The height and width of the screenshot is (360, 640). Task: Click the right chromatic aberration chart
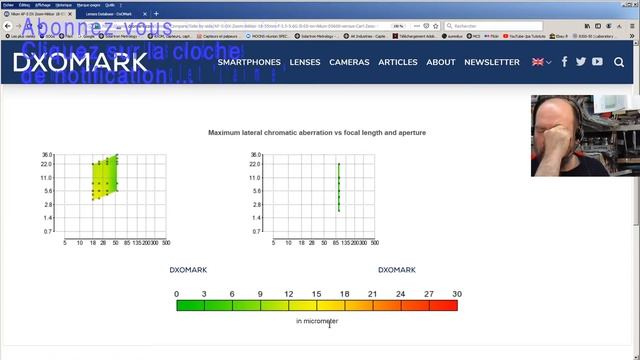(x=314, y=198)
